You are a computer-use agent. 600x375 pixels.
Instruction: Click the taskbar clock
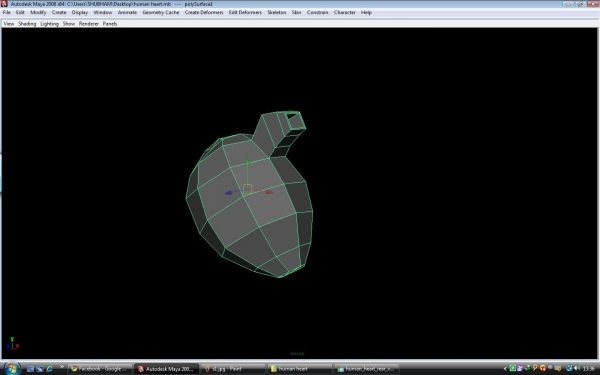point(589,369)
